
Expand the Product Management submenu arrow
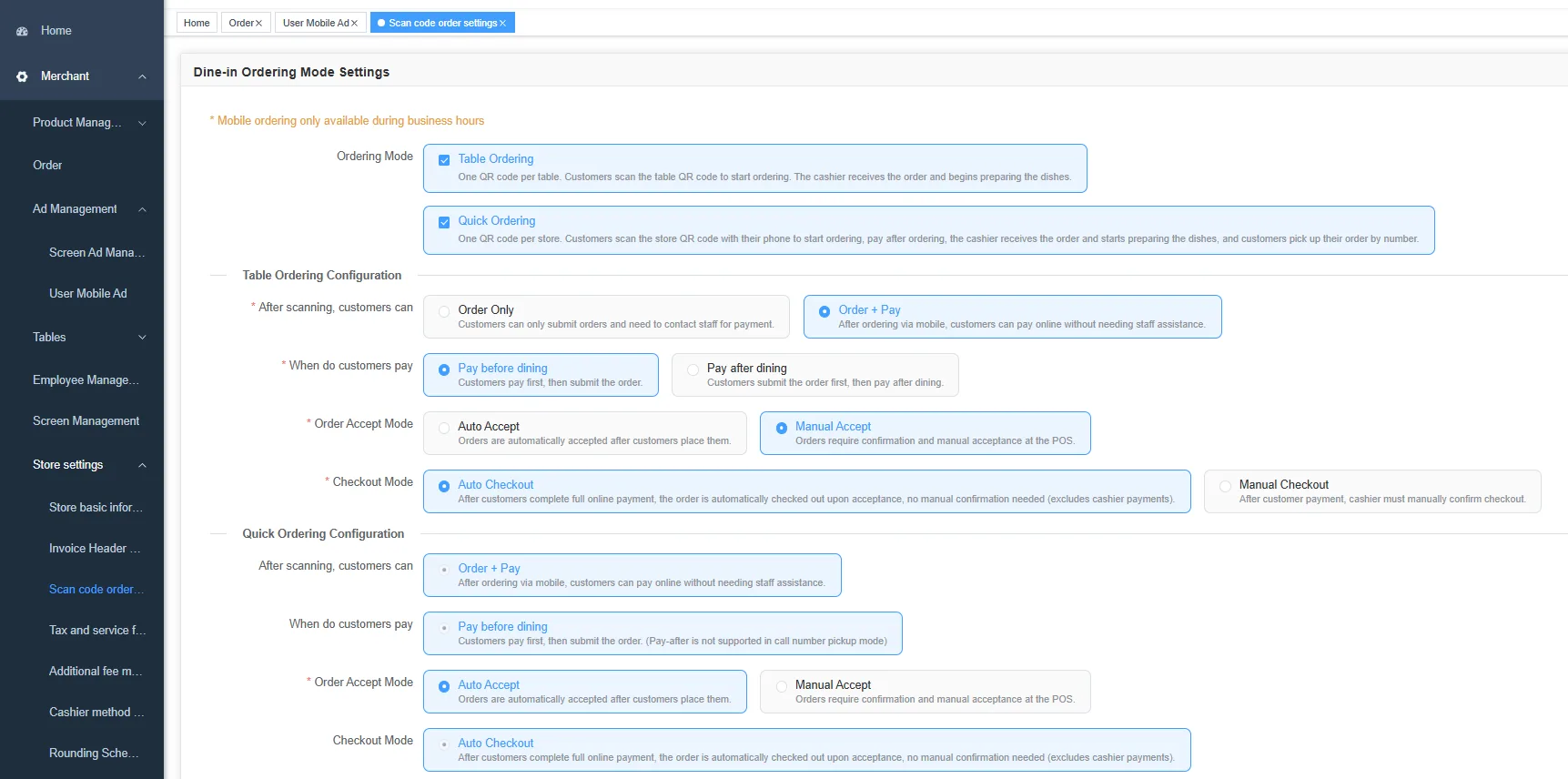pos(142,123)
